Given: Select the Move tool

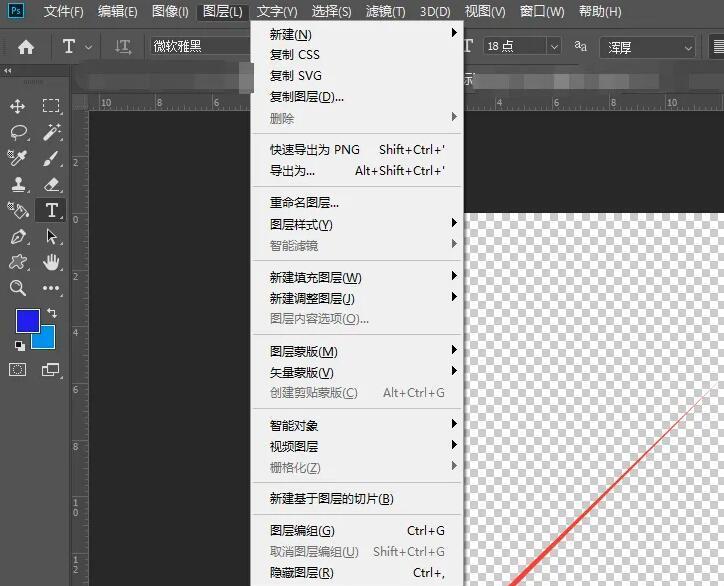Looking at the screenshot, I should pyautogui.click(x=18, y=106).
